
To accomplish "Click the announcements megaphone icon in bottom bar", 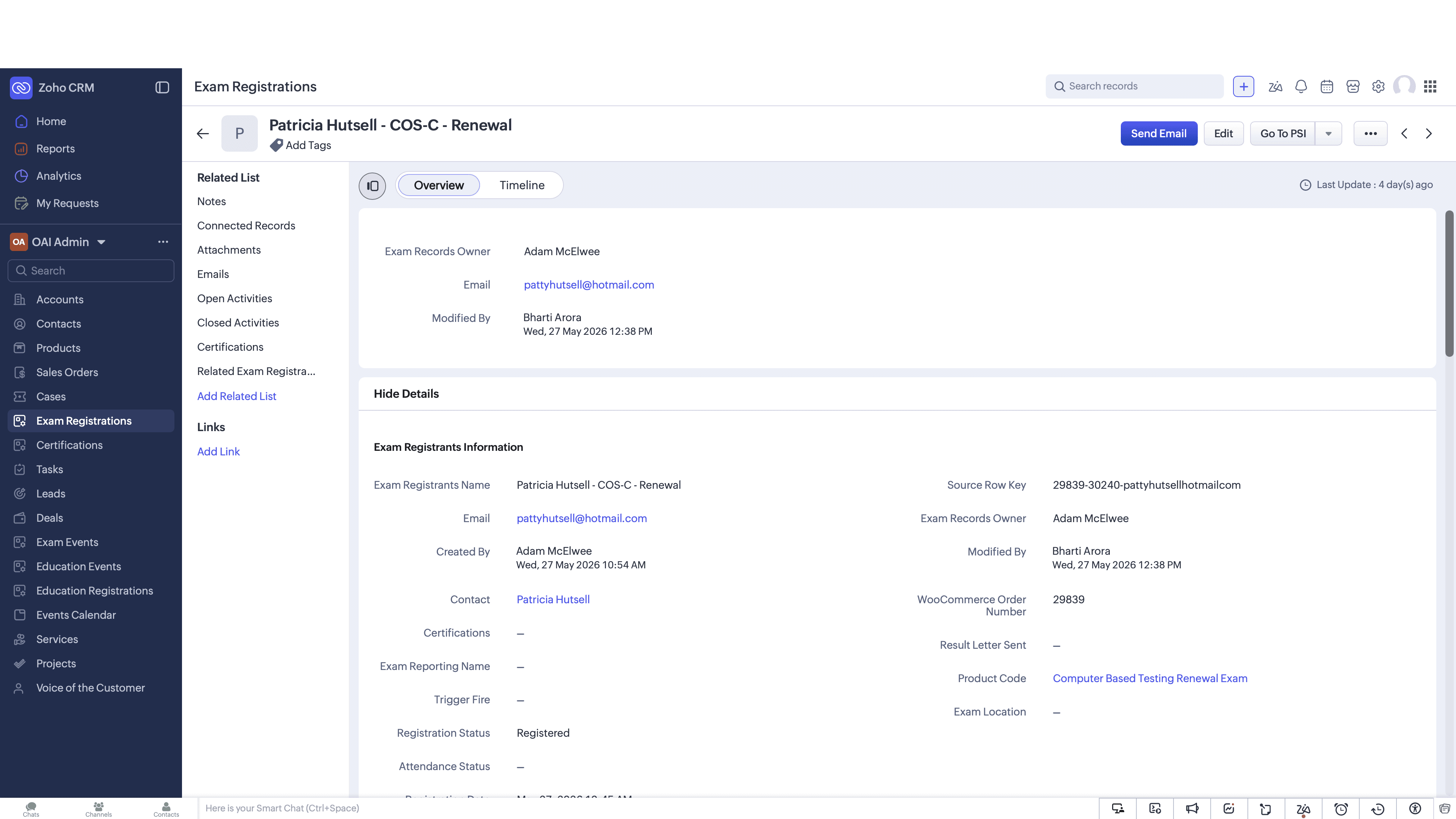I will coord(1192,809).
